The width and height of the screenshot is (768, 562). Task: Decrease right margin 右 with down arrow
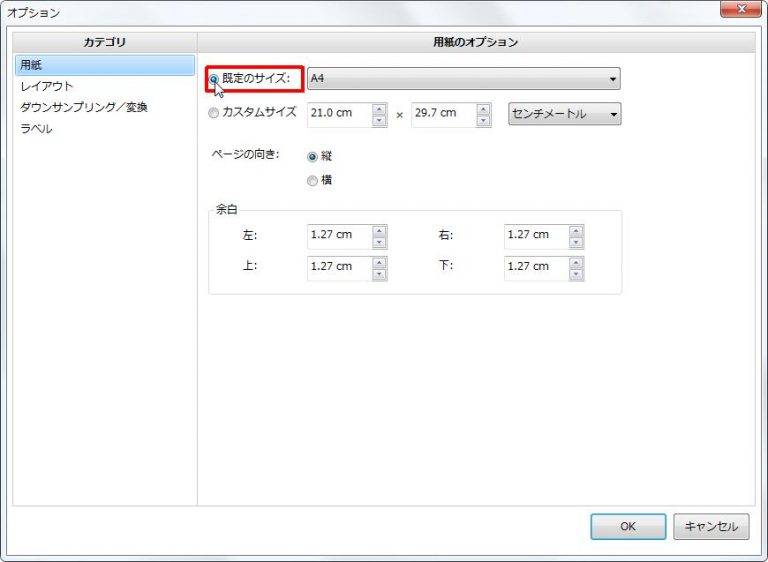[x=576, y=242]
